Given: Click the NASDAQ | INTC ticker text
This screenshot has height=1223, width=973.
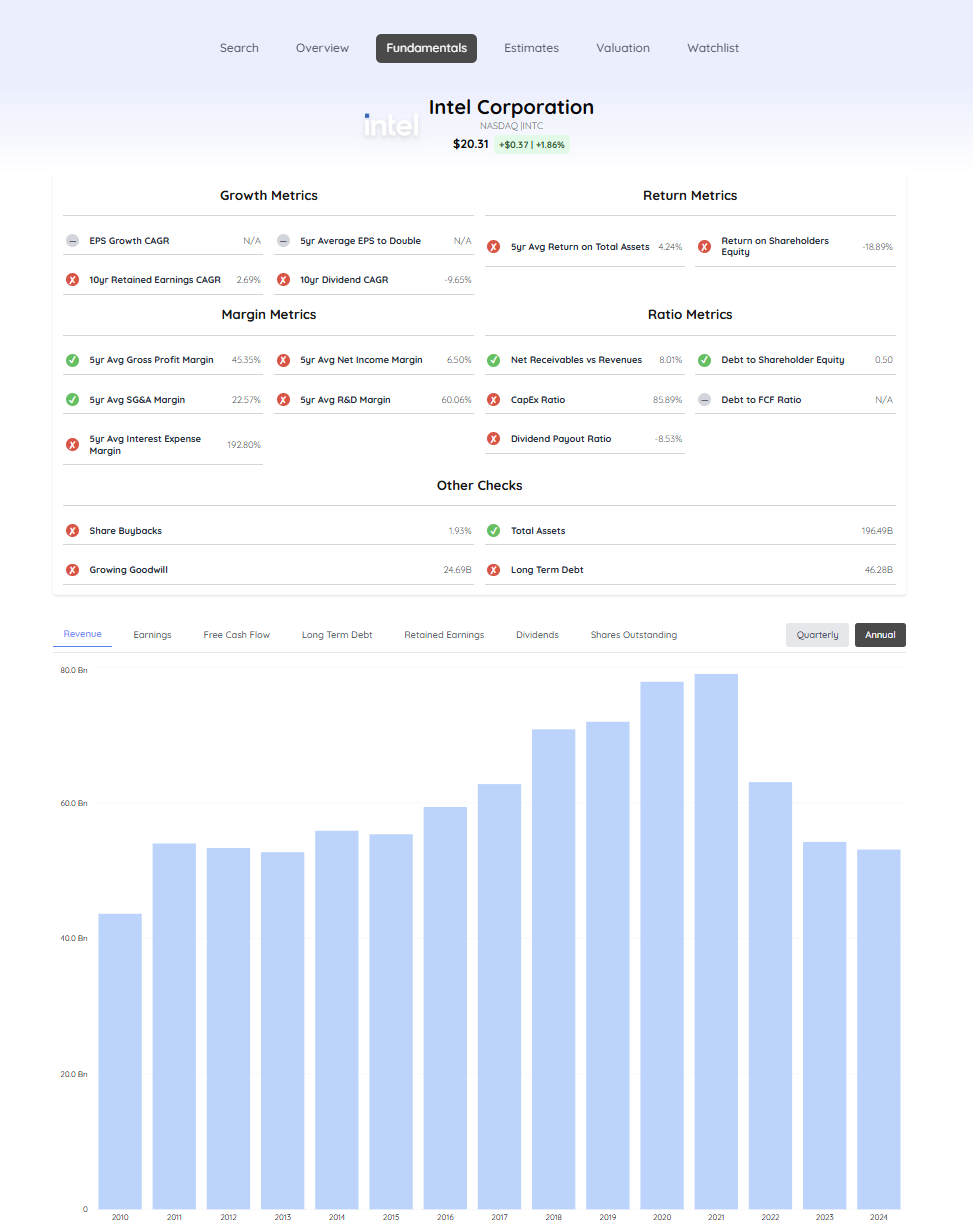Looking at the screenshot, I should (511, 126).
